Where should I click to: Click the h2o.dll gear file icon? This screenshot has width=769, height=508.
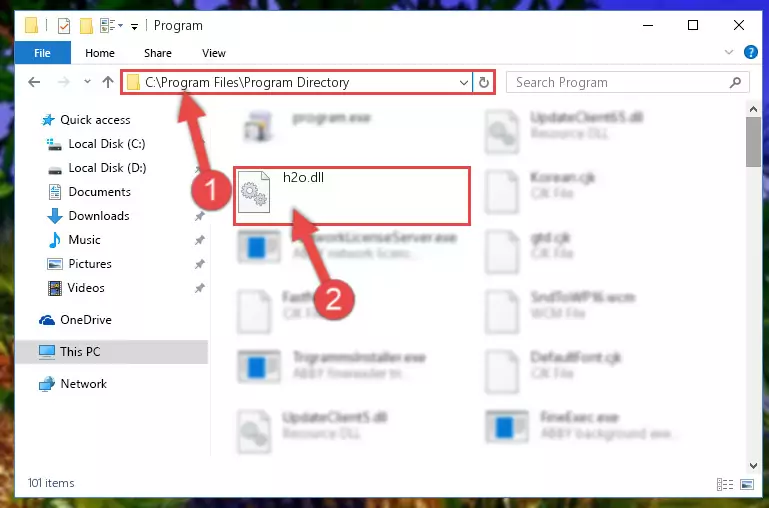tap(254, 192)
